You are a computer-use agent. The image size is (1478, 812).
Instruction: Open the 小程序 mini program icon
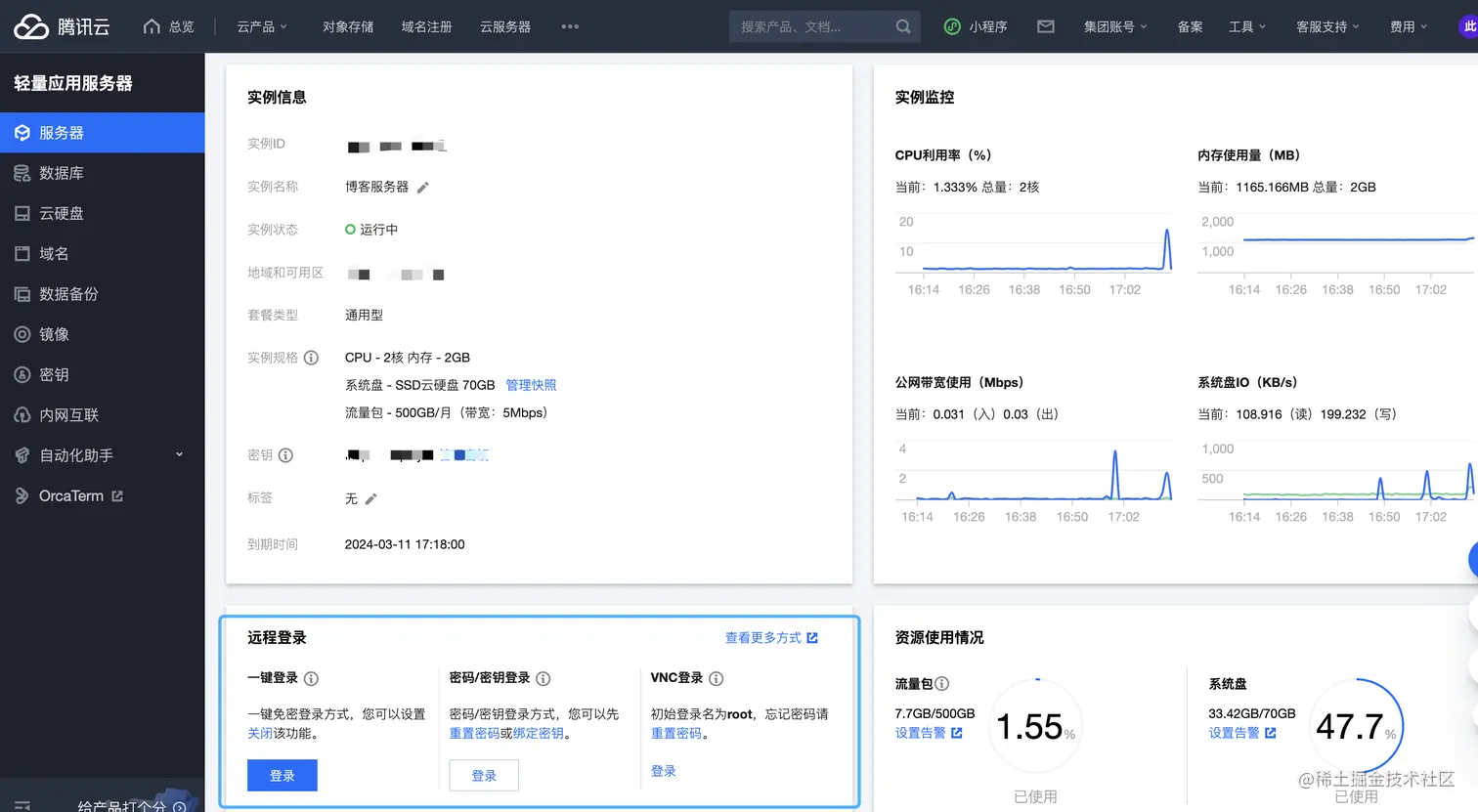point(952,26)
